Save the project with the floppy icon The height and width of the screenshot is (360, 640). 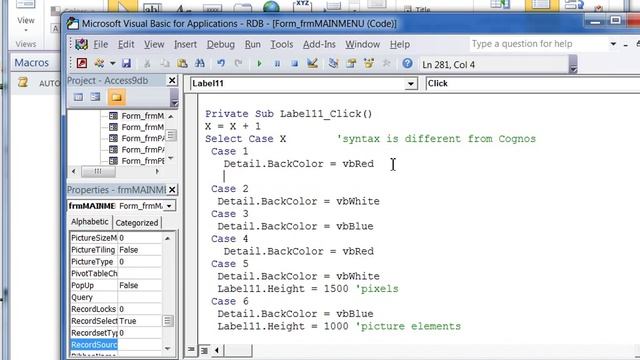pos(127,63)
